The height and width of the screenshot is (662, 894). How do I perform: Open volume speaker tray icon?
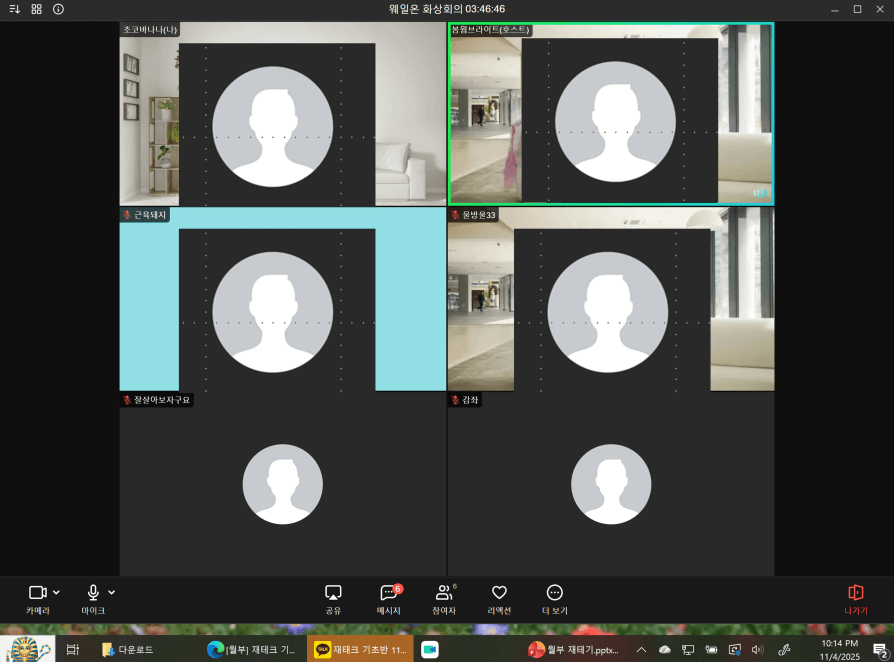click(758, 649)
